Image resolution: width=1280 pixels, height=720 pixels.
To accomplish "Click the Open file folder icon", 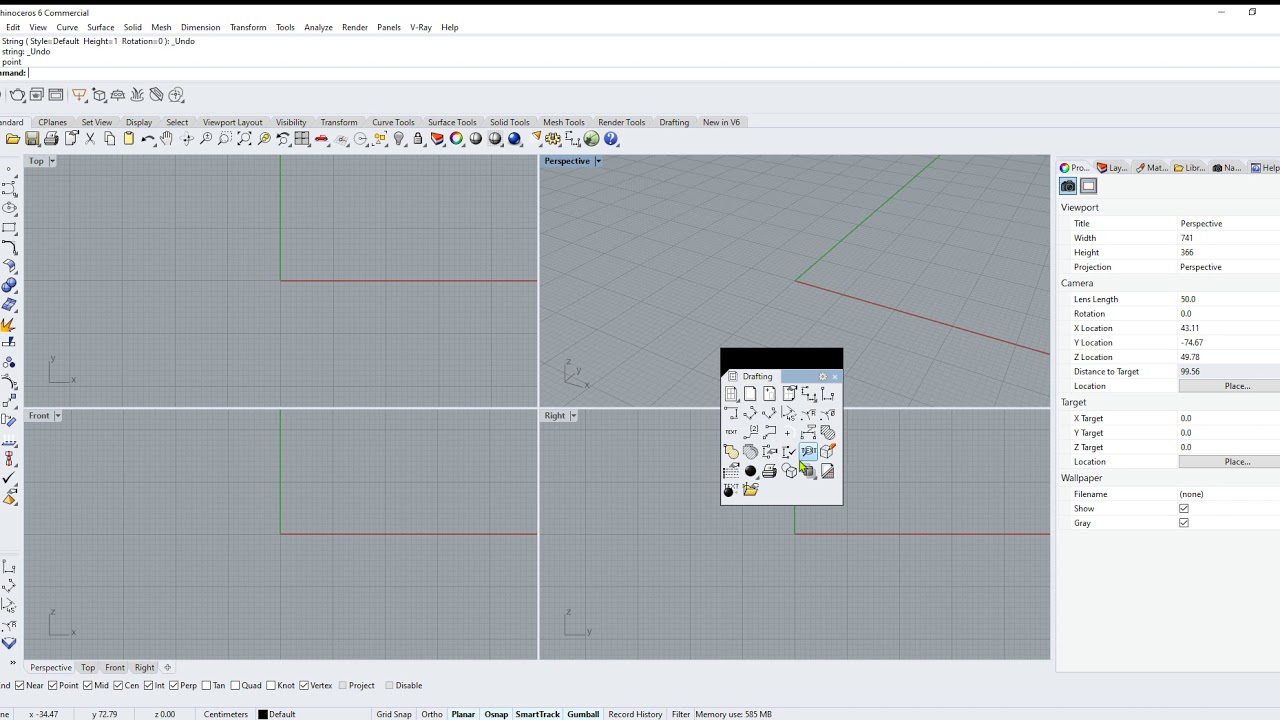I will click(12, 139).
